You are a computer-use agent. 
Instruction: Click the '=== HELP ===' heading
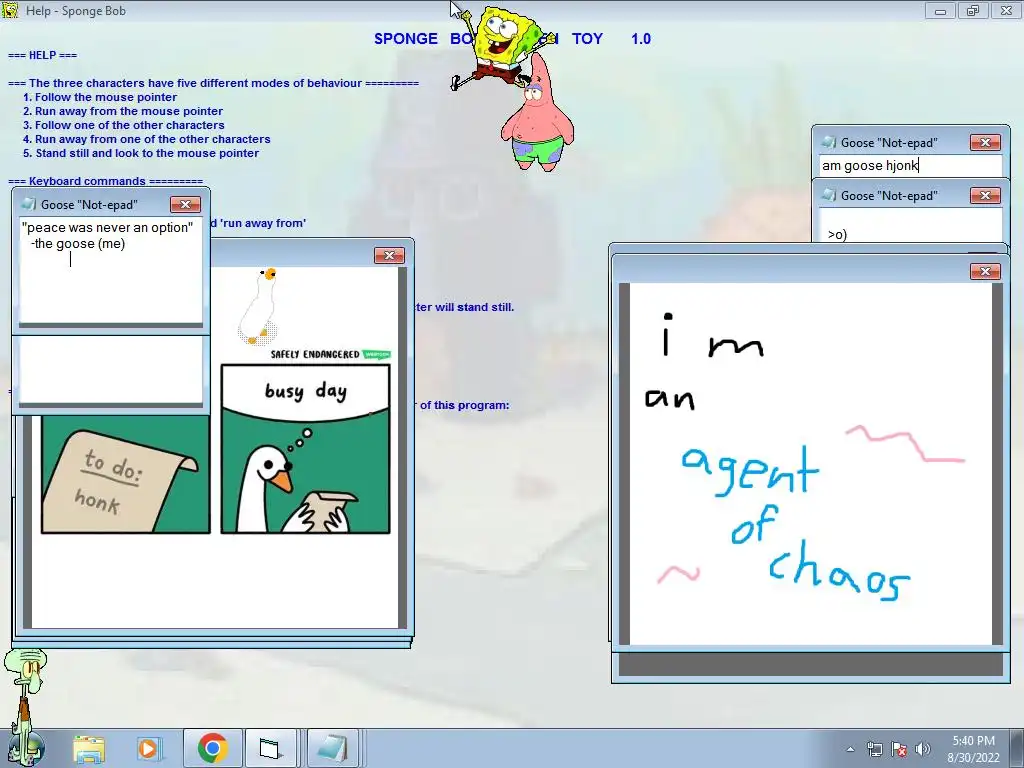pos(42,55)
